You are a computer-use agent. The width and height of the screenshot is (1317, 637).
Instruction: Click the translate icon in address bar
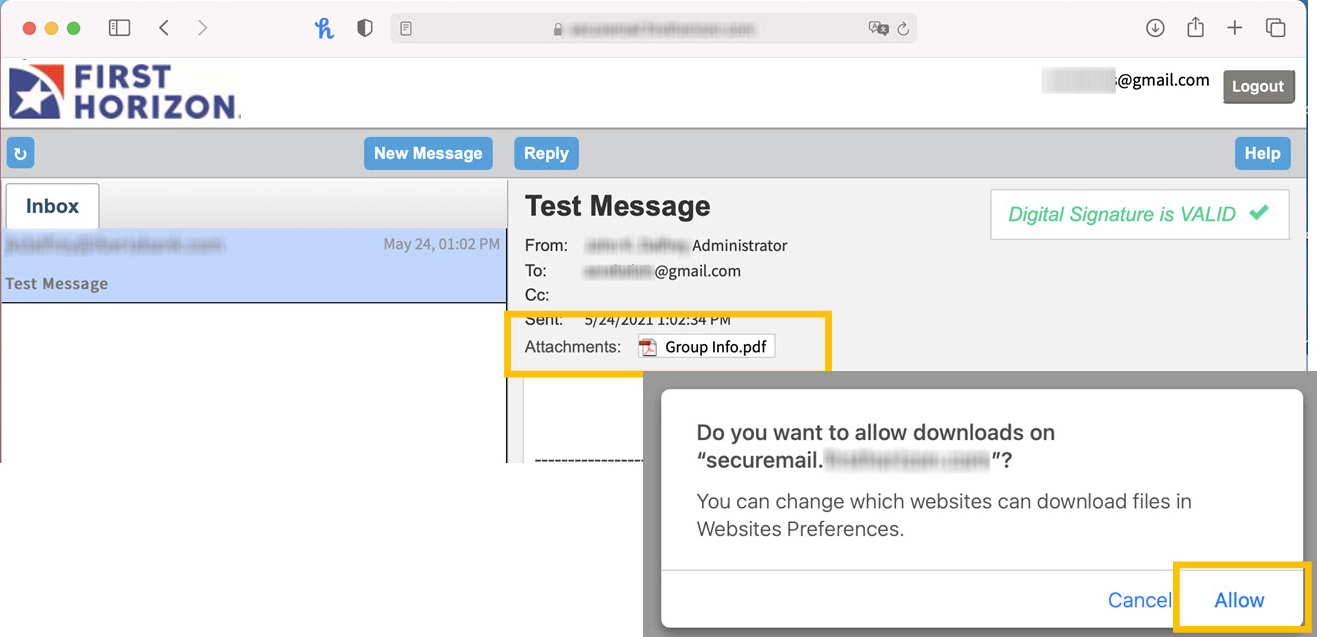coord(878,29)
